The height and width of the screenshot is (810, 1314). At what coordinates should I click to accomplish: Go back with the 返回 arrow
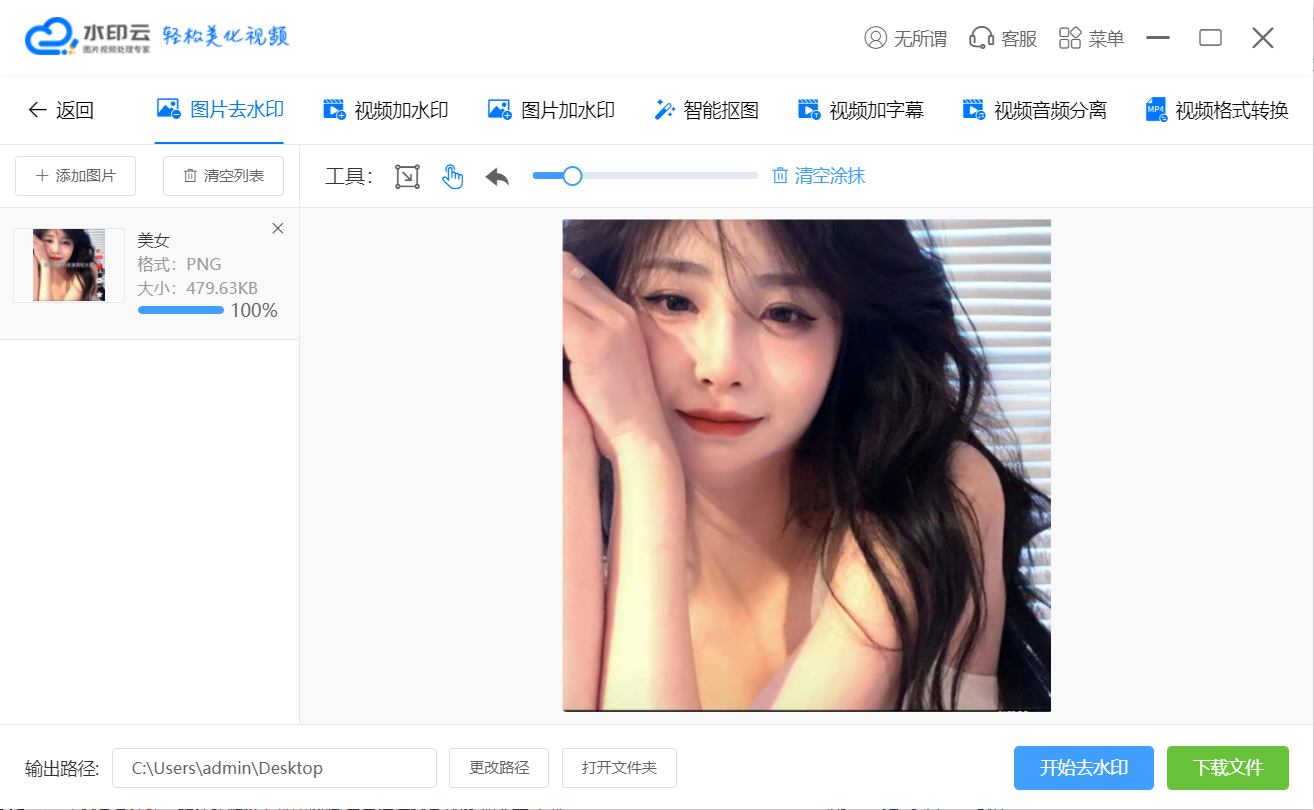37,110
